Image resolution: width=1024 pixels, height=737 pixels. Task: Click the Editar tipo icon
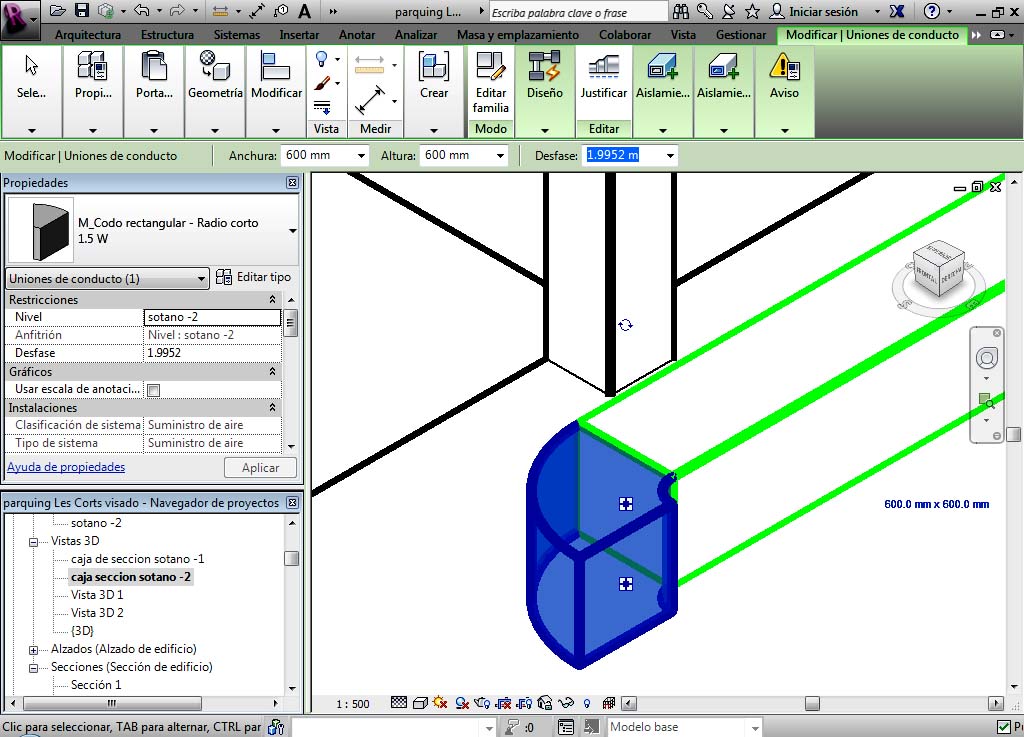224,277
